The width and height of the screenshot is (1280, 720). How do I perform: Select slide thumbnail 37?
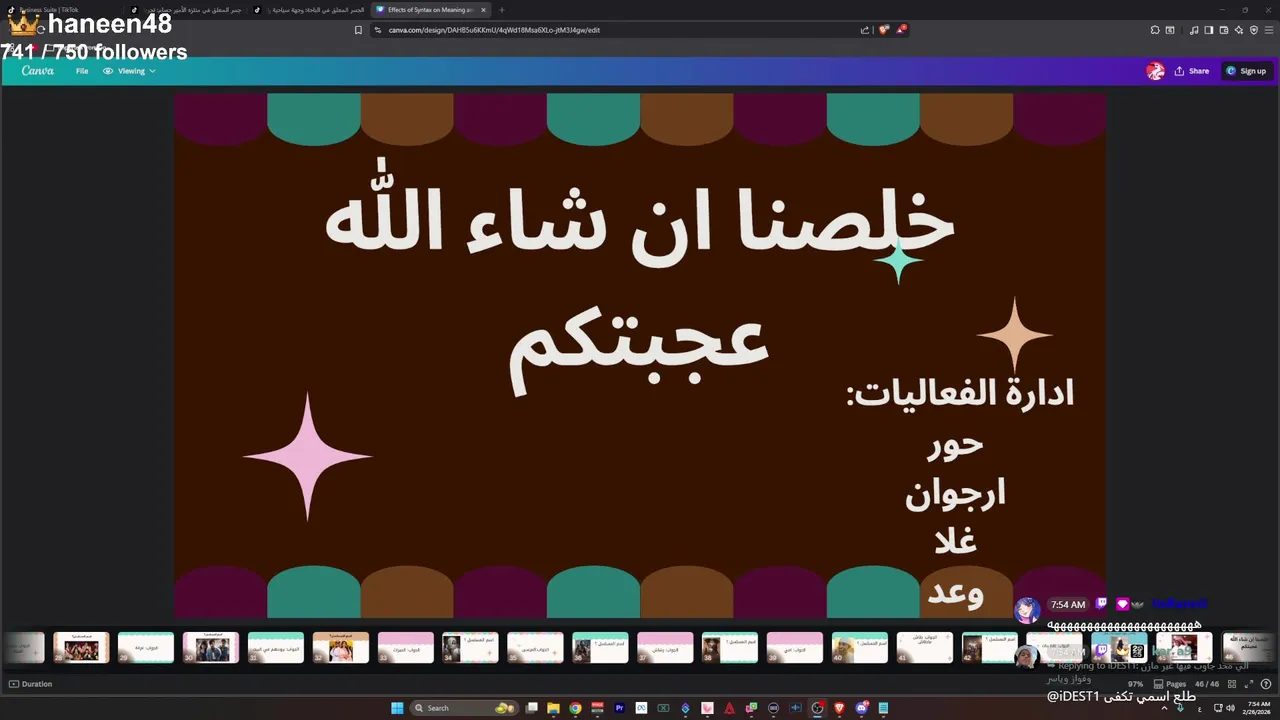(x=665, y=648)
